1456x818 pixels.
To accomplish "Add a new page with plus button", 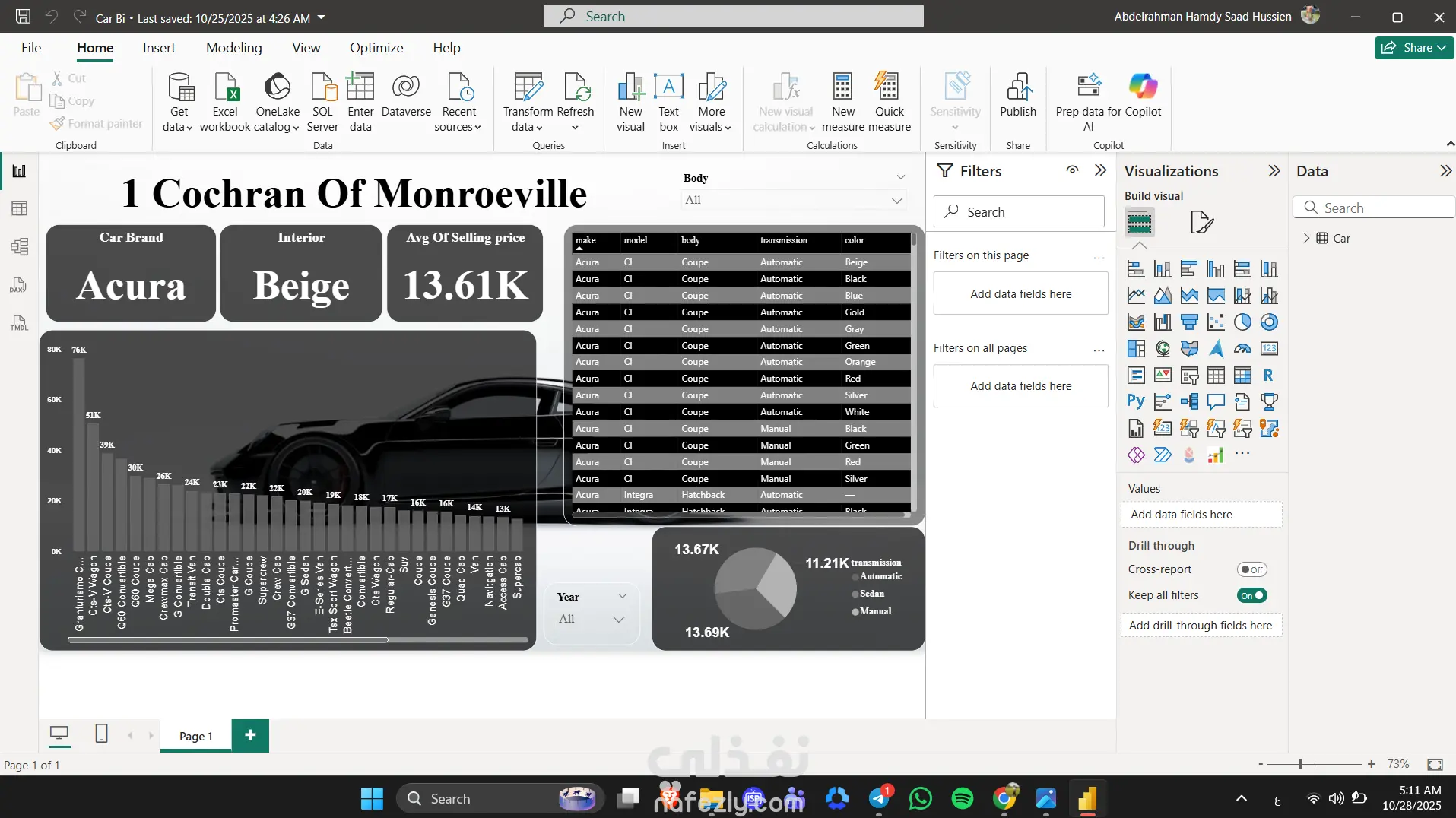I will (x=250, y=734).
